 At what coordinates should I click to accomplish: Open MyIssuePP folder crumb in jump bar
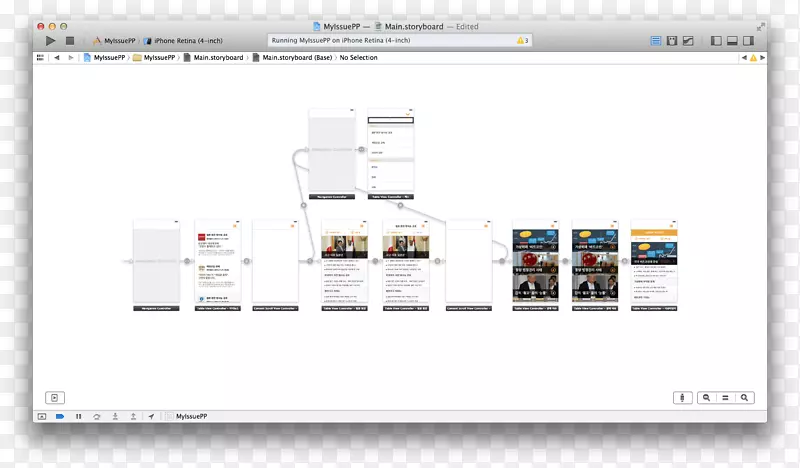154,58
